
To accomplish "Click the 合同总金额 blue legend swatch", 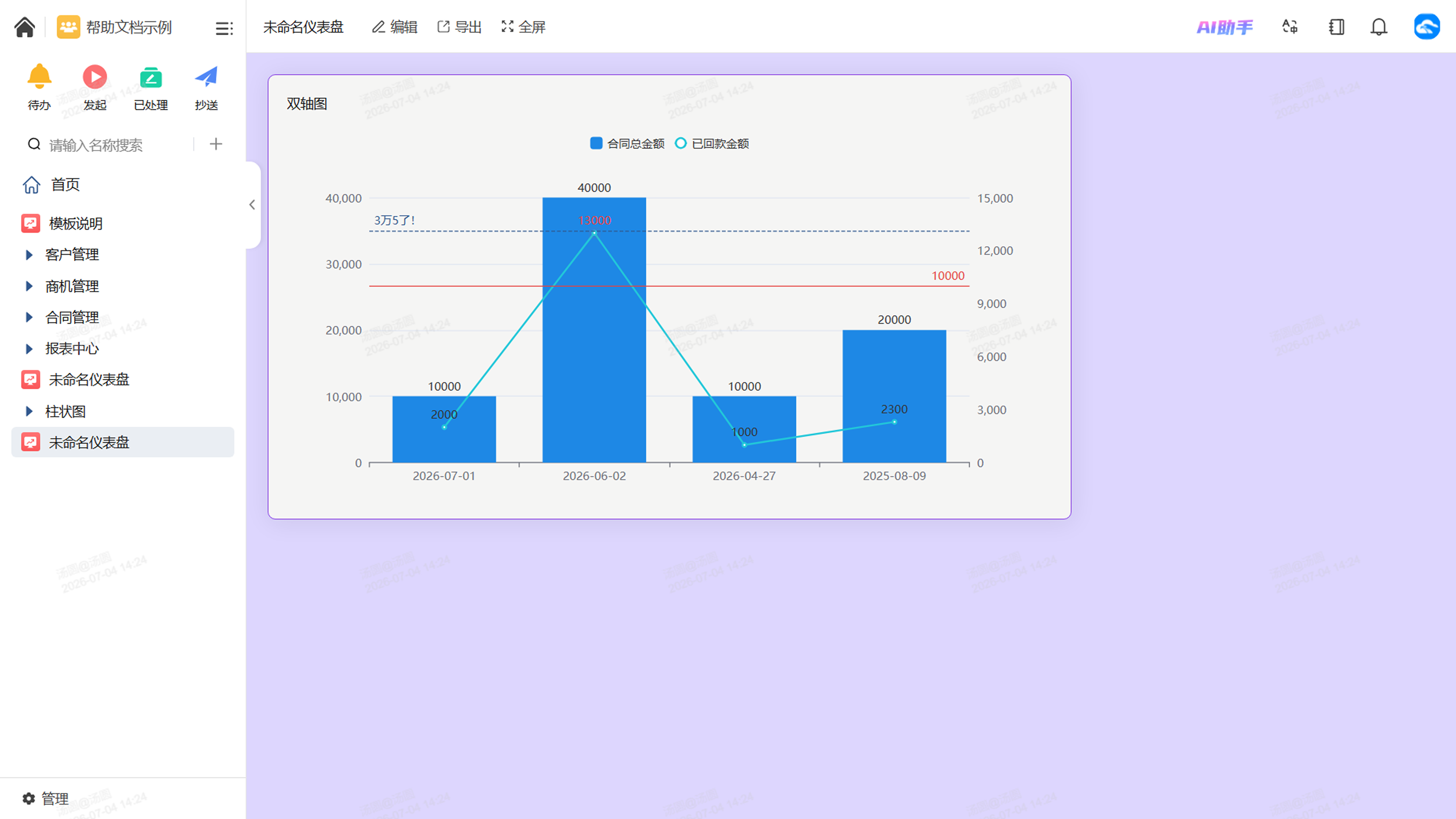I will click(596, 143).
